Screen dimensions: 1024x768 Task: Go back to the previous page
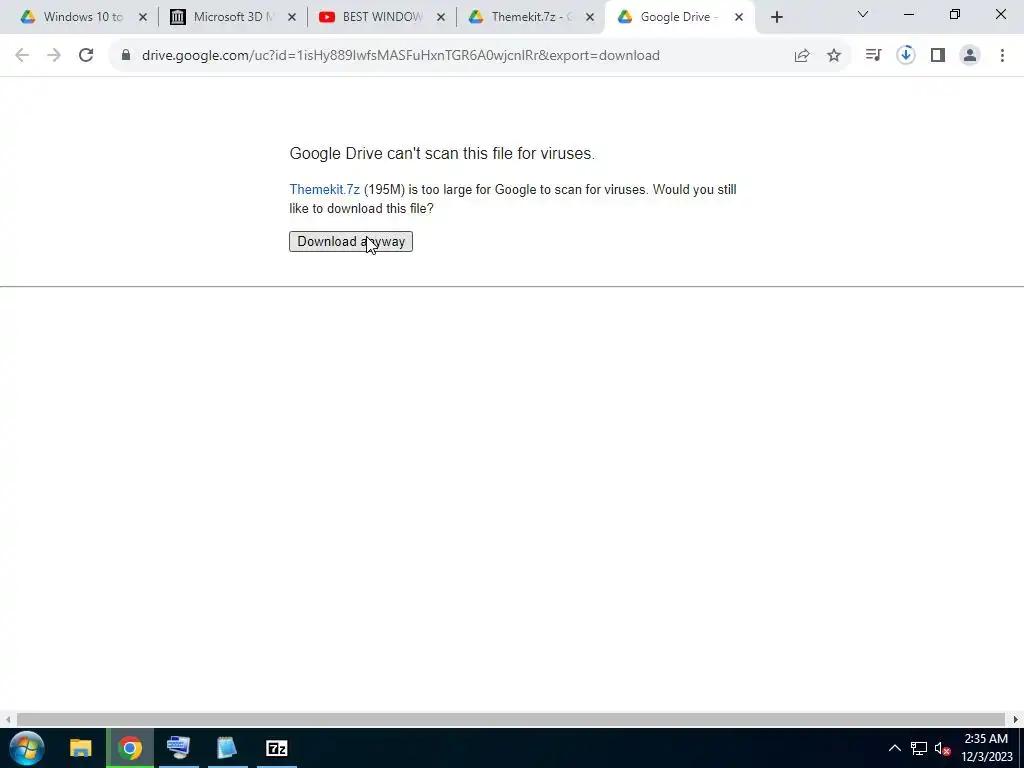[x=22, y=56]
